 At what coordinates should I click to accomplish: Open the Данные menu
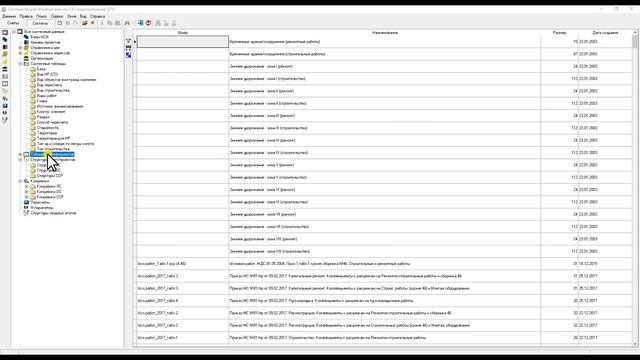point(9,16)
